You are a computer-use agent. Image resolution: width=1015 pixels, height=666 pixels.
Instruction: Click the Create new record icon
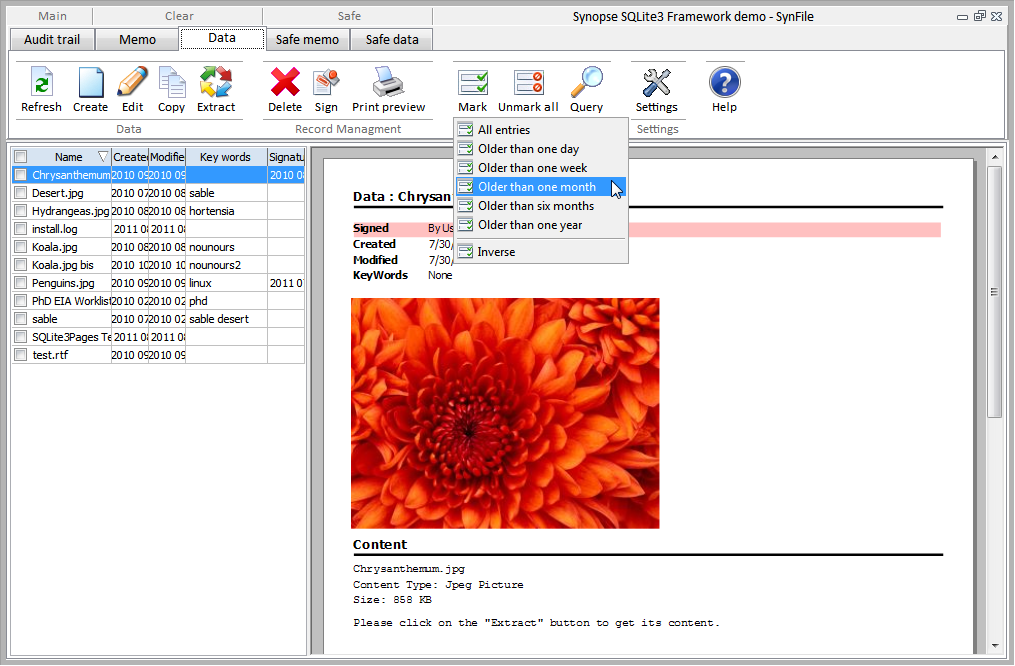(90, 84)
